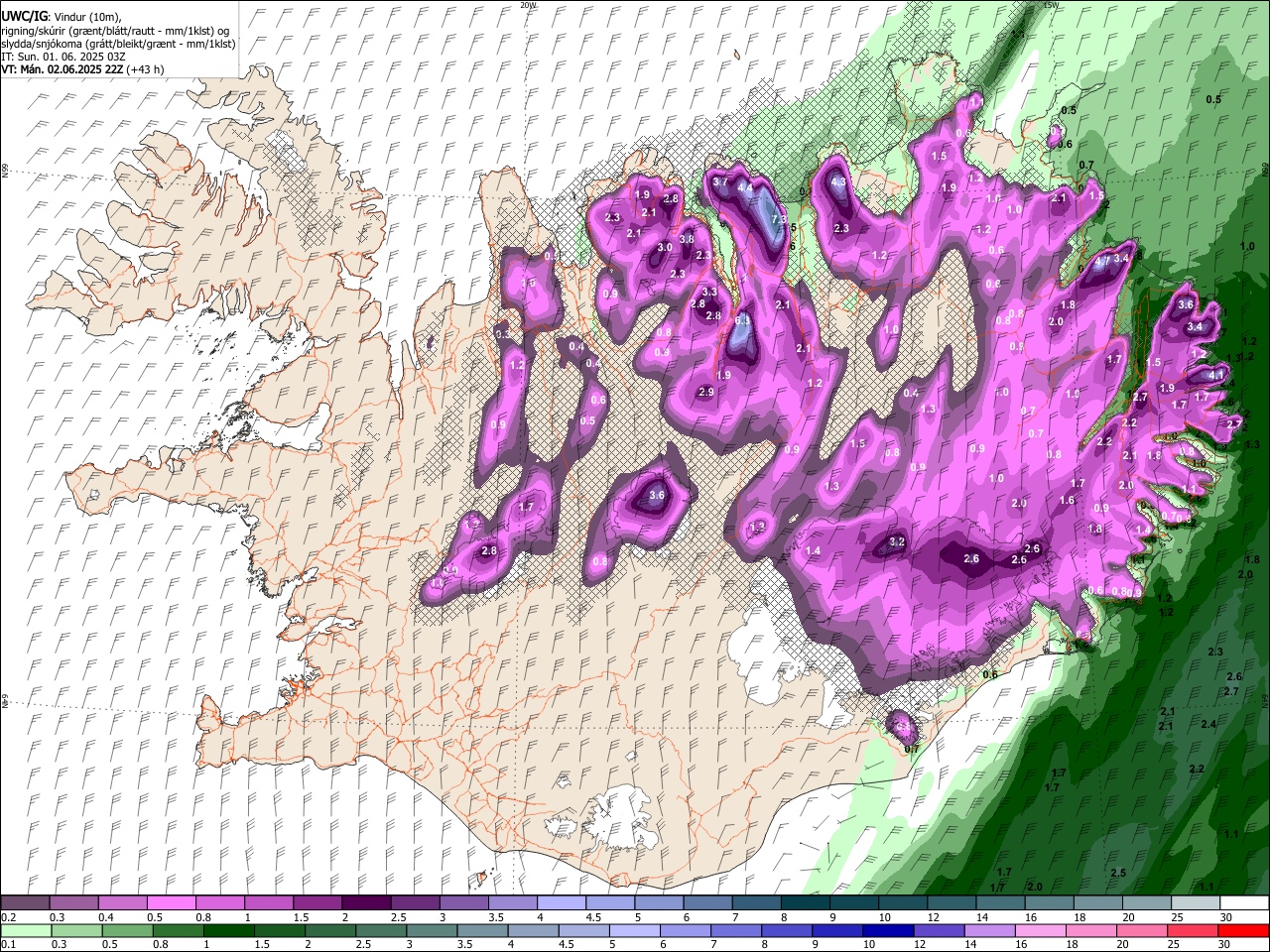Click the "UWC/IG: Vindur (10m)," title line
Image resolution: width=1270 pixels, height=952 pixels.
pyautogui.click(x=62, y=17)
